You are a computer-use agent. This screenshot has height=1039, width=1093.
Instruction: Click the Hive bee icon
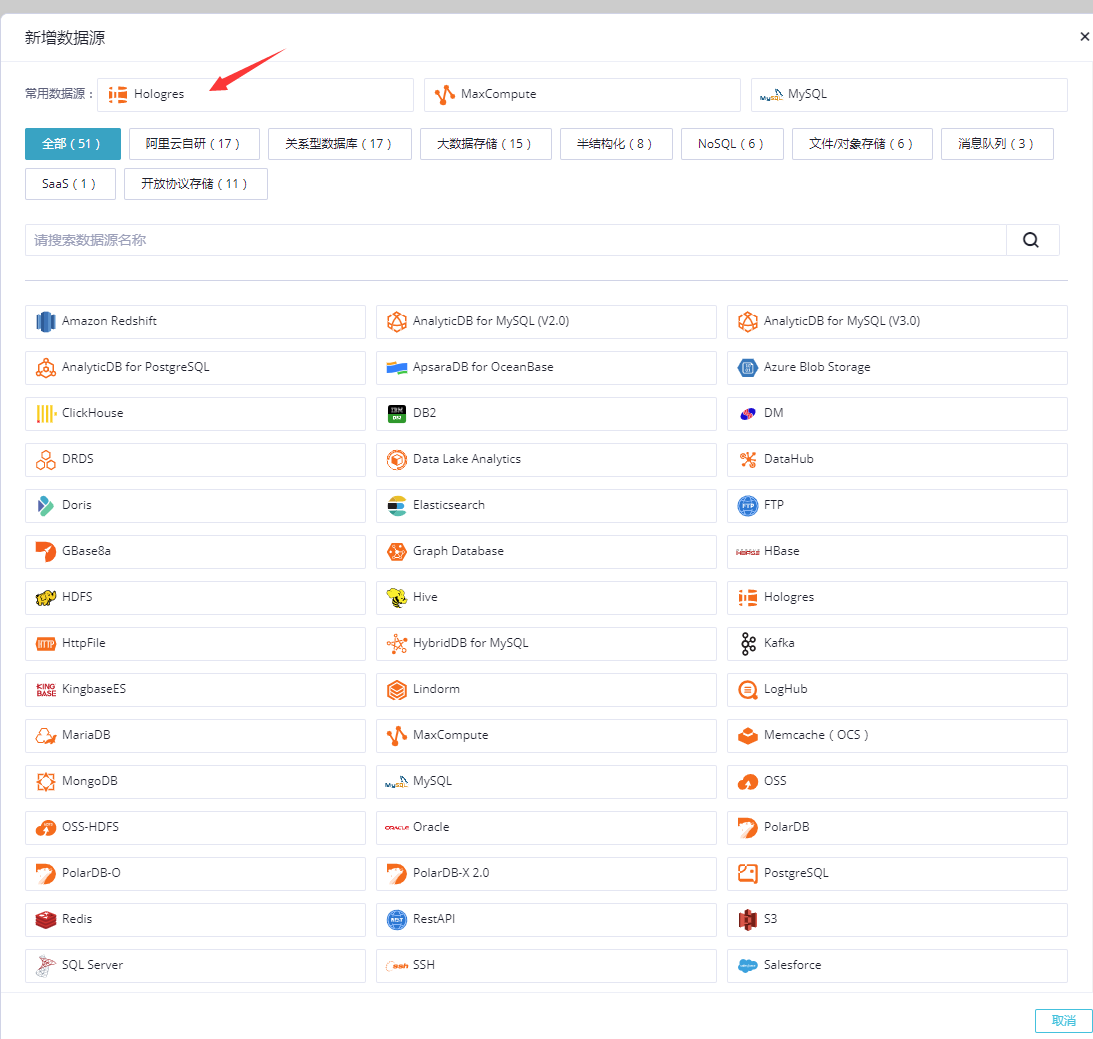[397, 598]
